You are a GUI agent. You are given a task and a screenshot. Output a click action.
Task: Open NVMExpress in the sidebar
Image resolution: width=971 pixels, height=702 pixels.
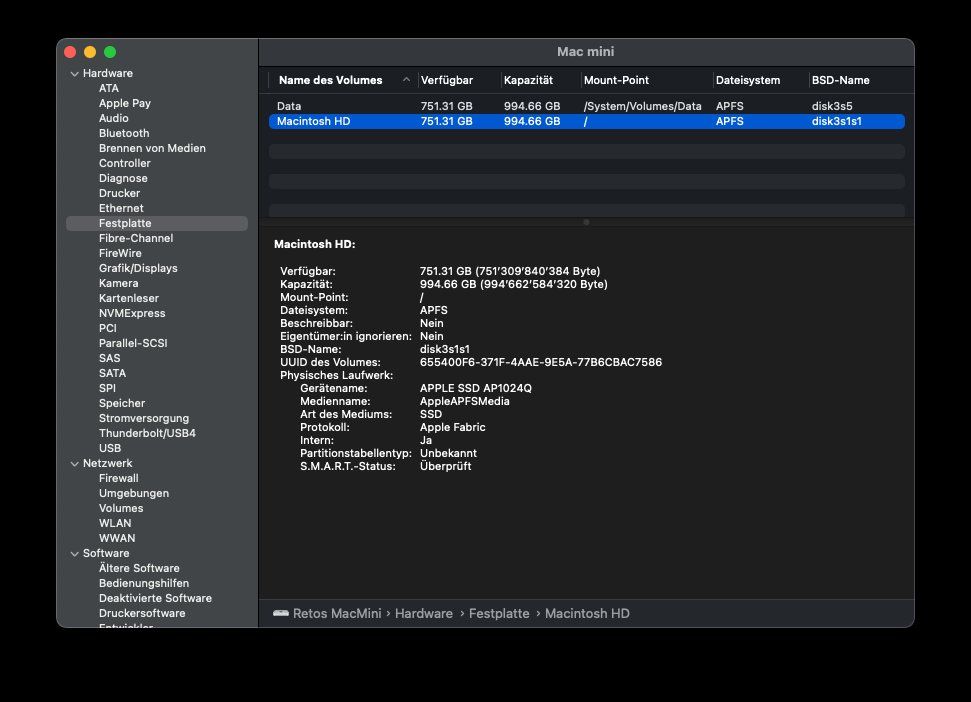pos(132,313)
